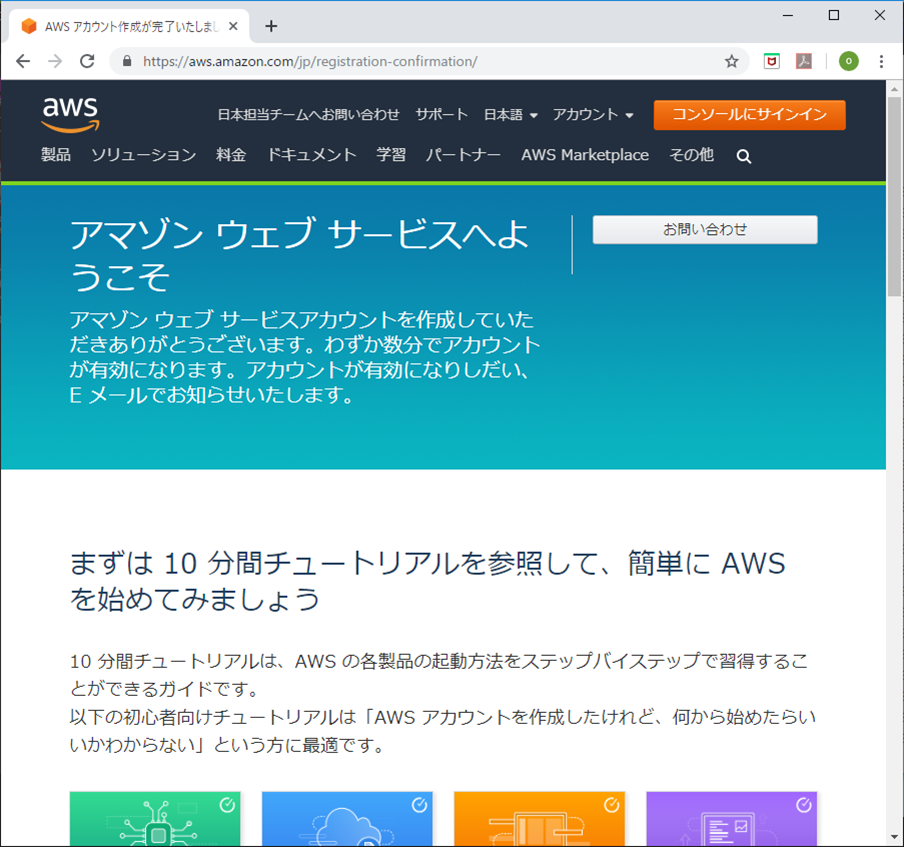Open the site search magnifier icon
Image resolution: width=904 pixels, height=847 pixels.
744,156
